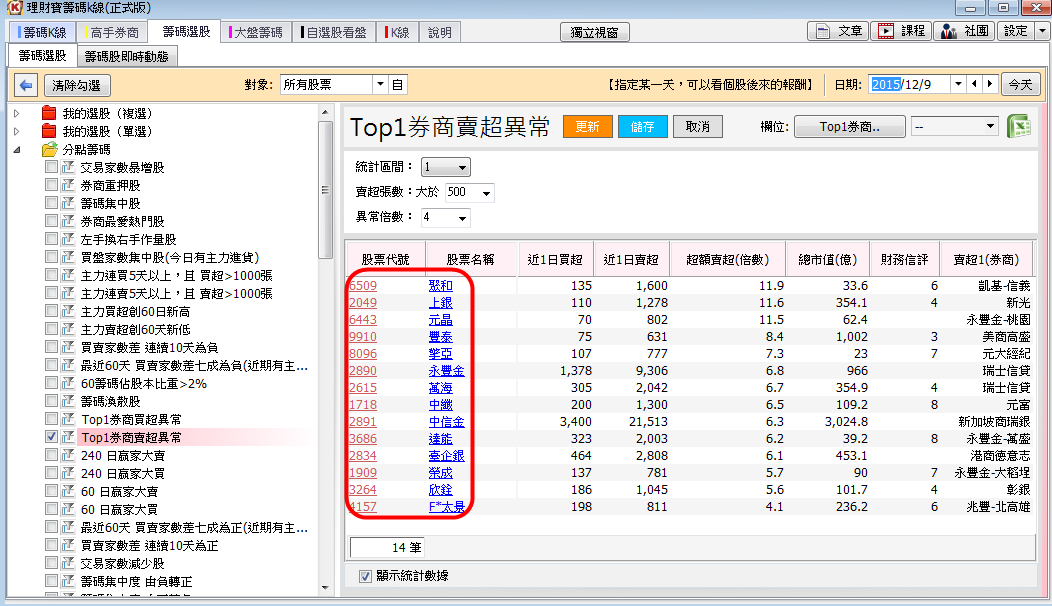Expand 我的選股（單選）tree node
The height and width of the screenshot is (606, 1052).
coord(17,132)
